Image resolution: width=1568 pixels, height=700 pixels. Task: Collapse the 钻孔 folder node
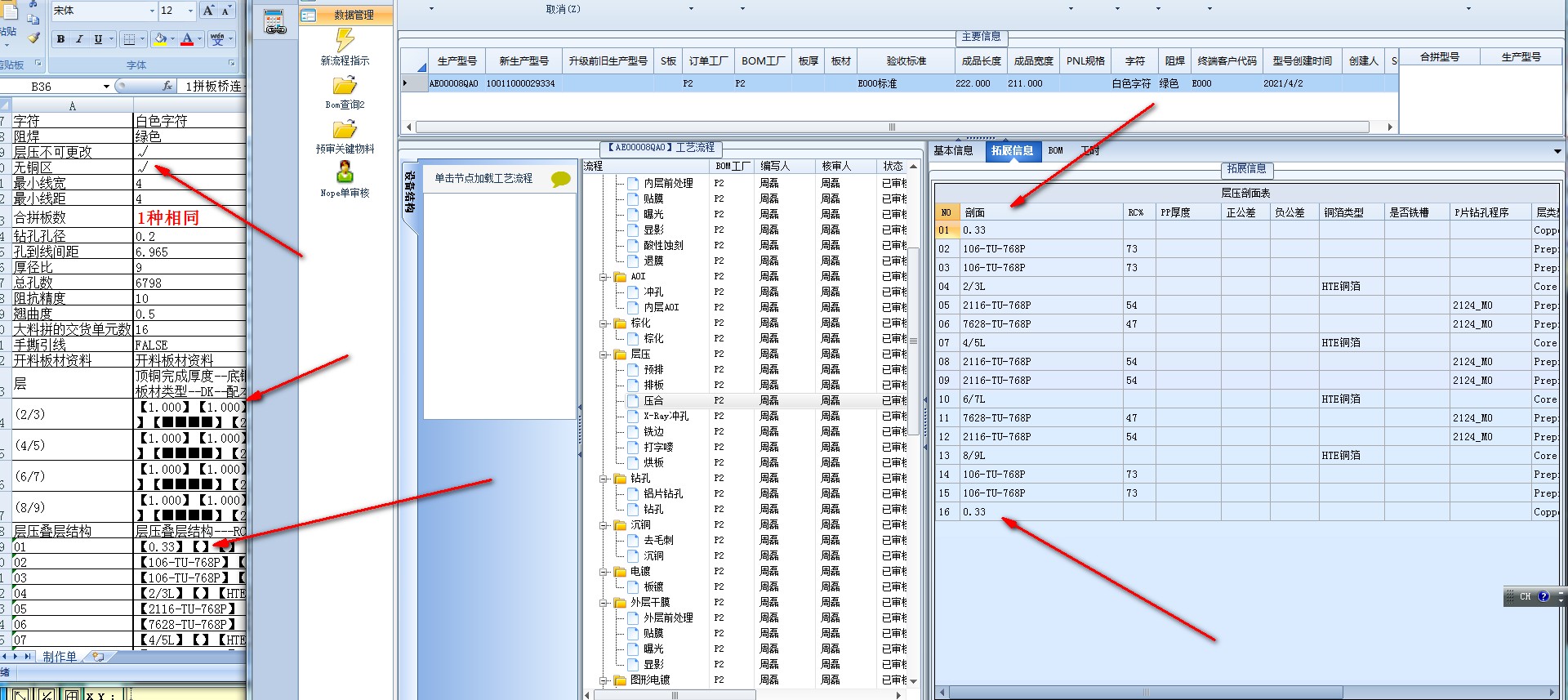pyautogui.click(x=604, y=479)
